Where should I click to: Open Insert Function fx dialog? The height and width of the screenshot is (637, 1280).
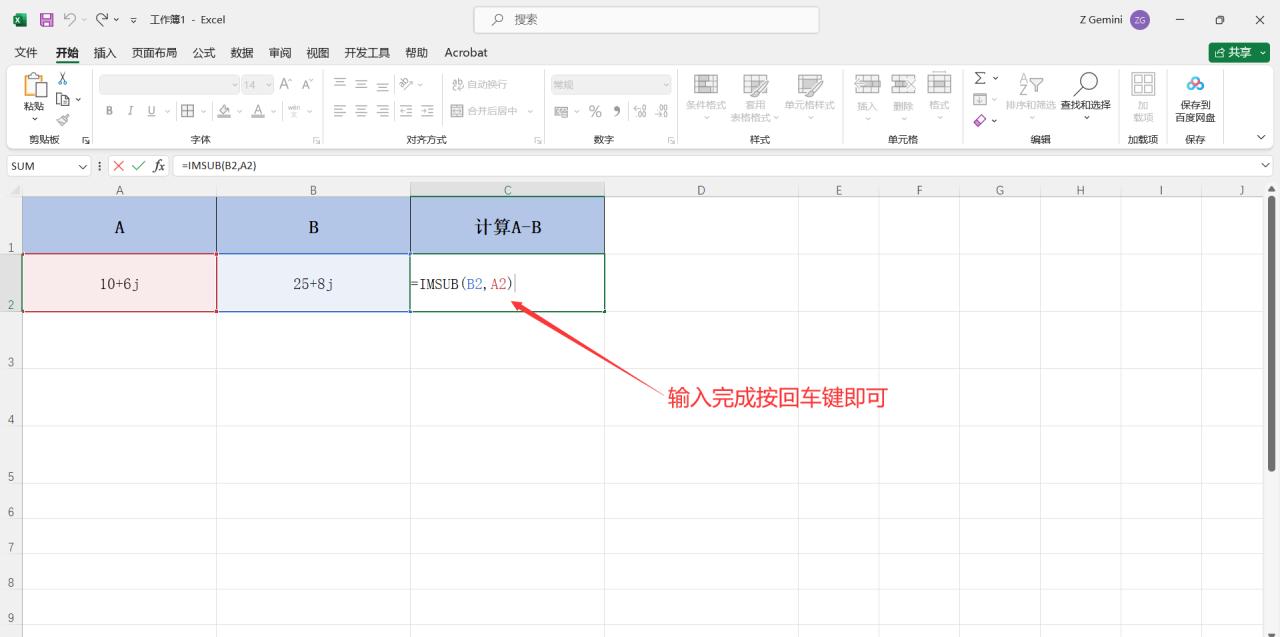(x=159, y=166)
